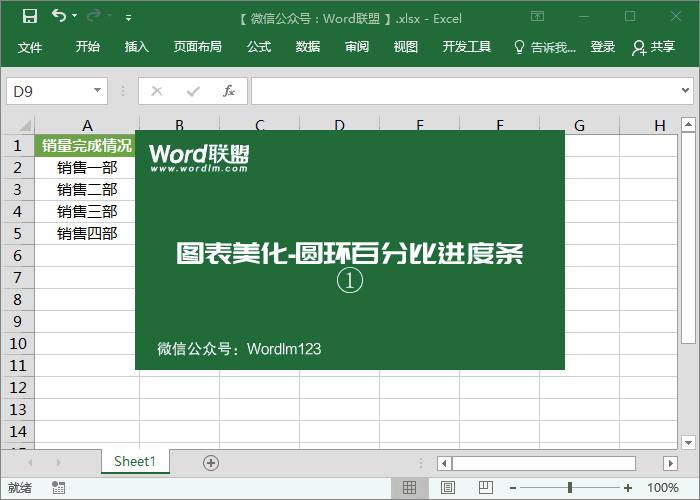Open the 插入 ribbon tab
This screenshot has height=500, width=700.
click(x=137, y=47)
